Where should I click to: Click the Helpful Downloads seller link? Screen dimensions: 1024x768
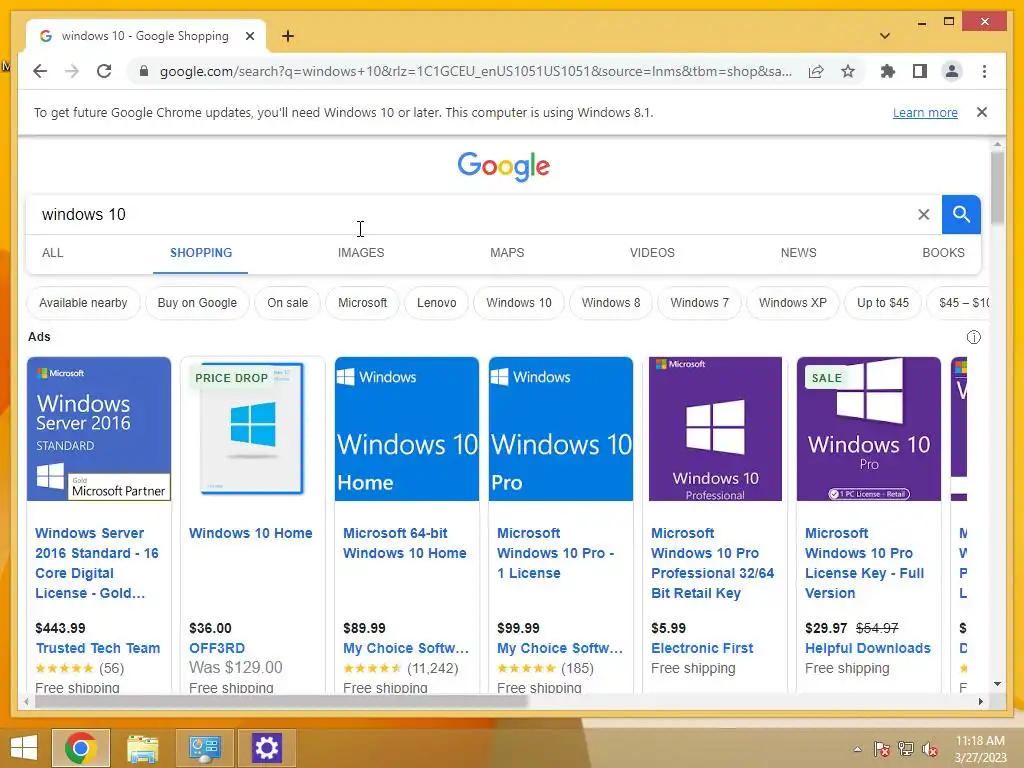(x=867, y=648)
